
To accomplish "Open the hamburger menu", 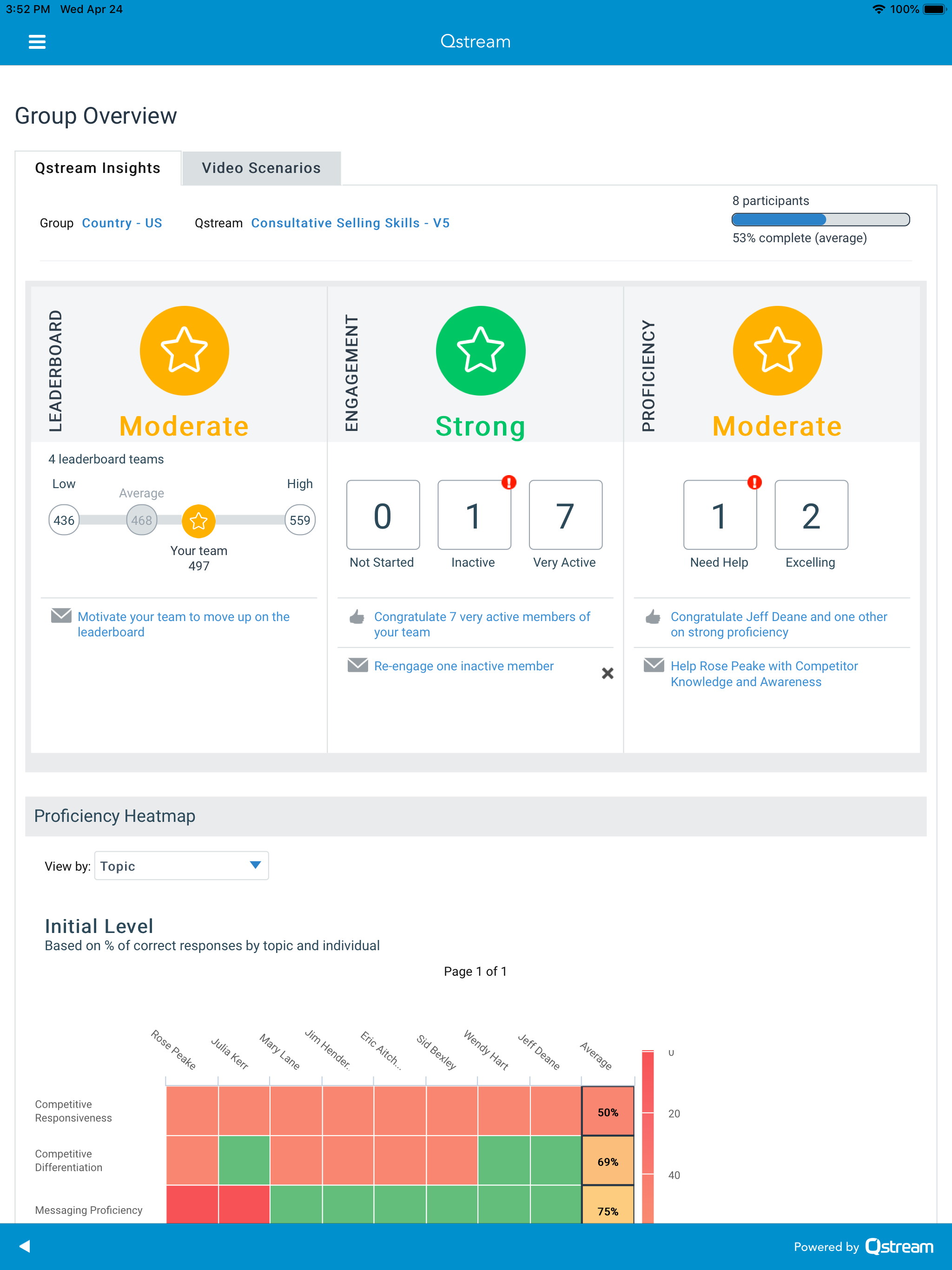I will point(37,42).
